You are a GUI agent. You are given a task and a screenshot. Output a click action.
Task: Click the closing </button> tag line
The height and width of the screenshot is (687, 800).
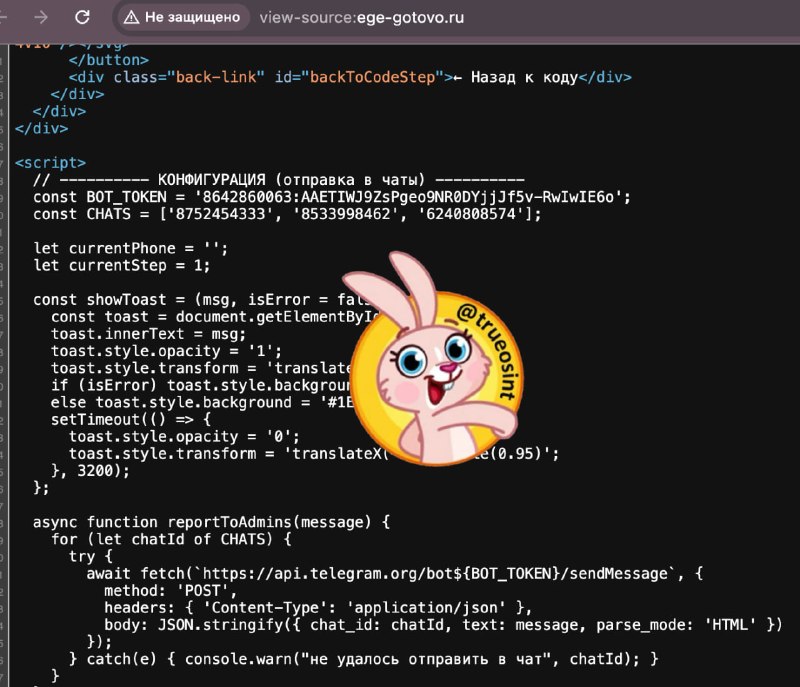109,60
